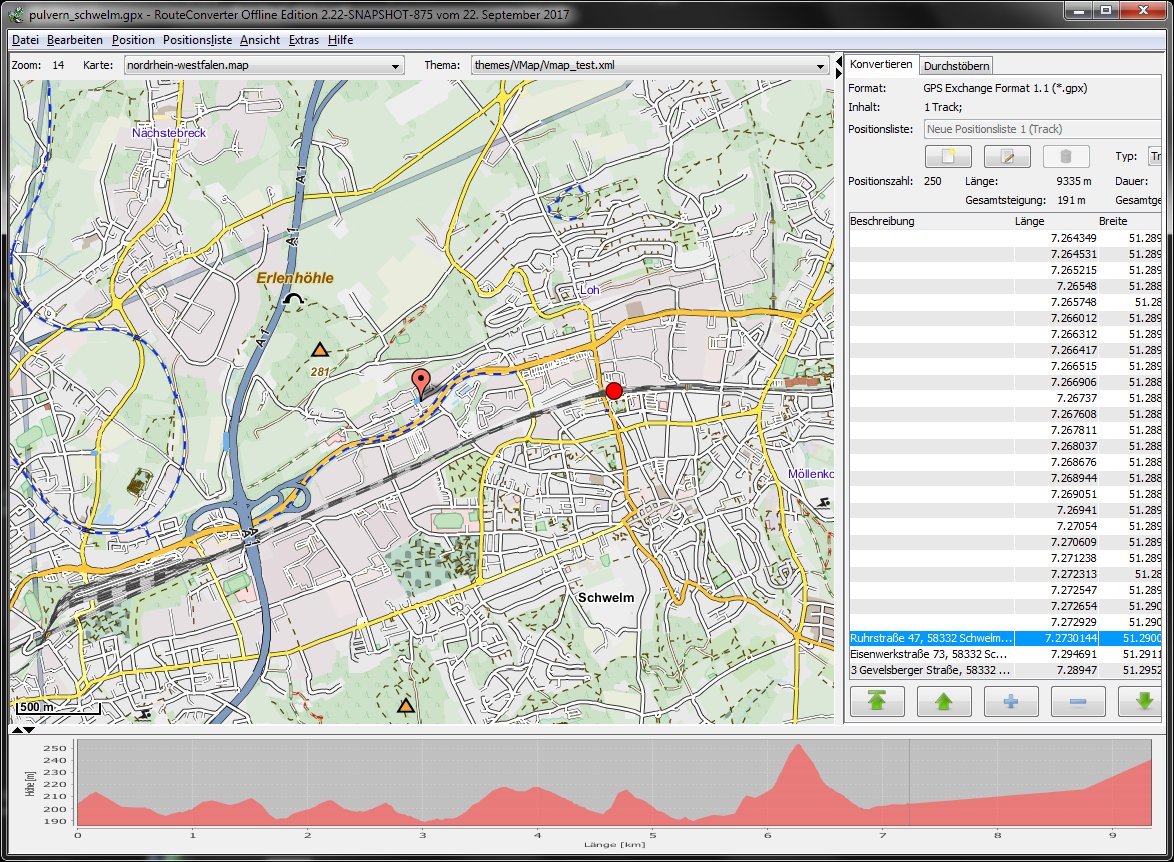The height and width of the screenshot is (862, 1174).
Task: Open the Datei menu
Action: point(25,40)
